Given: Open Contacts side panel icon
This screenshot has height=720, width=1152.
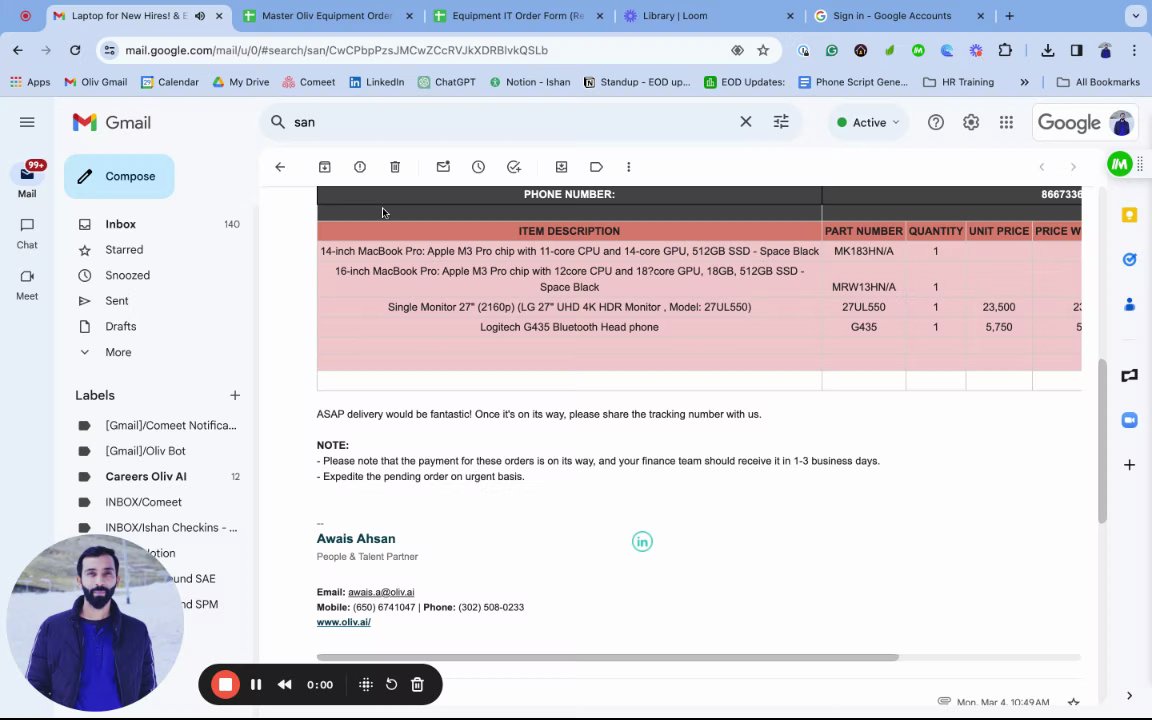Looking at the screenshot, I should [1130, 304].
